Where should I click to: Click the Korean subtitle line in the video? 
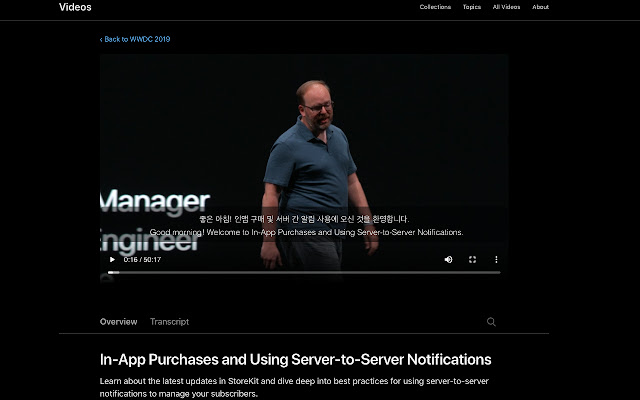coord(304,219)
